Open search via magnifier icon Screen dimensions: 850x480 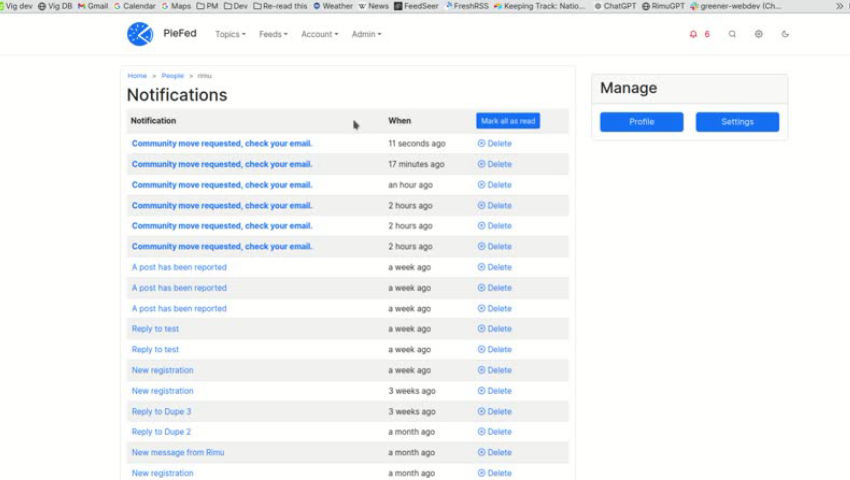coord(732,34)
